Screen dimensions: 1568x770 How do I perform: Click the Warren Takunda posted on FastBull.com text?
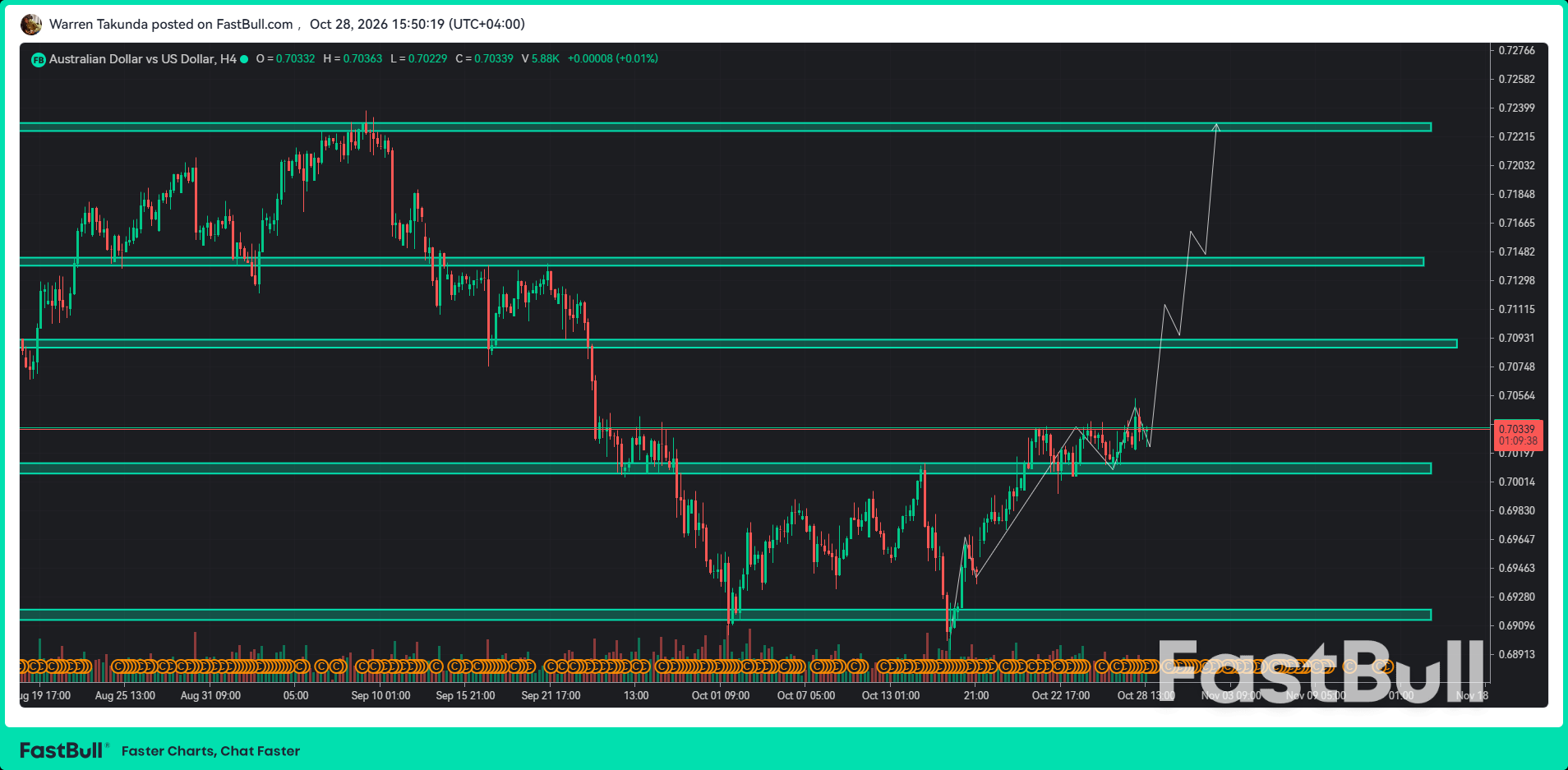click(x=171, y=25)
